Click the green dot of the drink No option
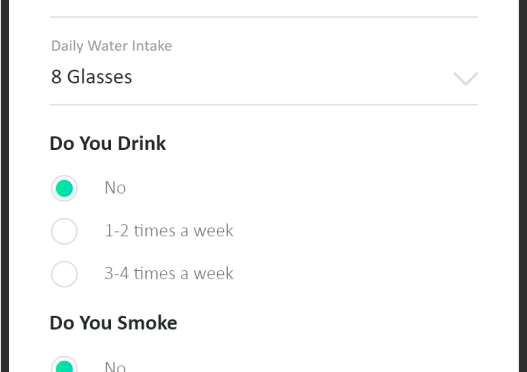 [x=64, y=188]
